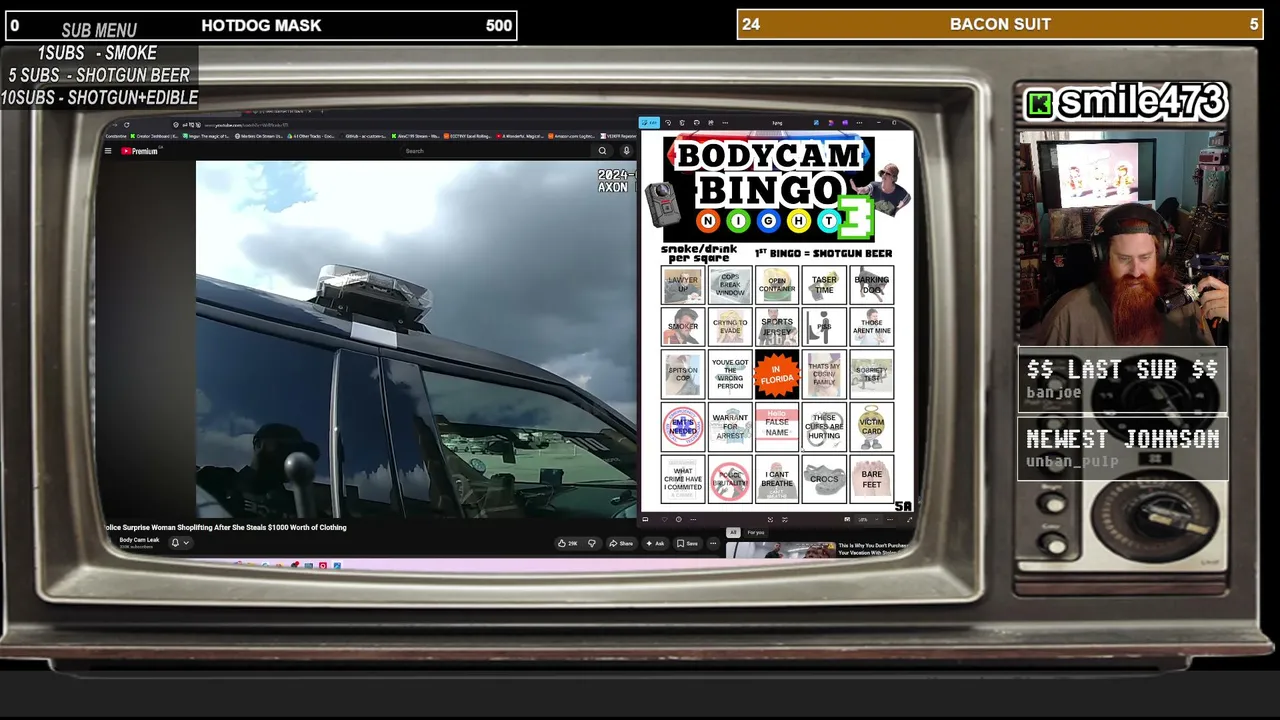
Task: Click the filmstrip icon at Photos bottom left
Action: point(645,520)
